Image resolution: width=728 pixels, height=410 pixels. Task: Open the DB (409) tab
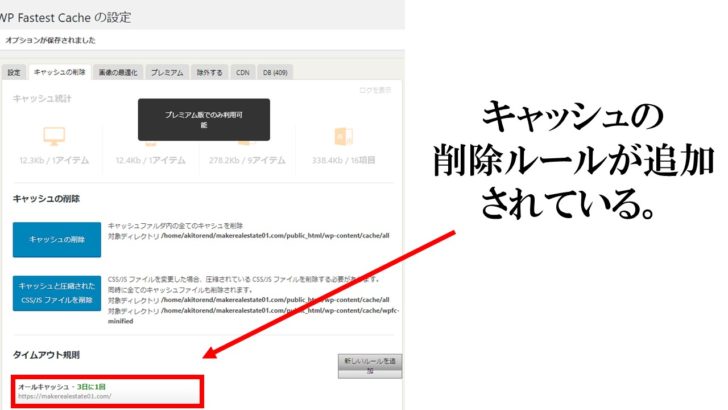[275, 72]
